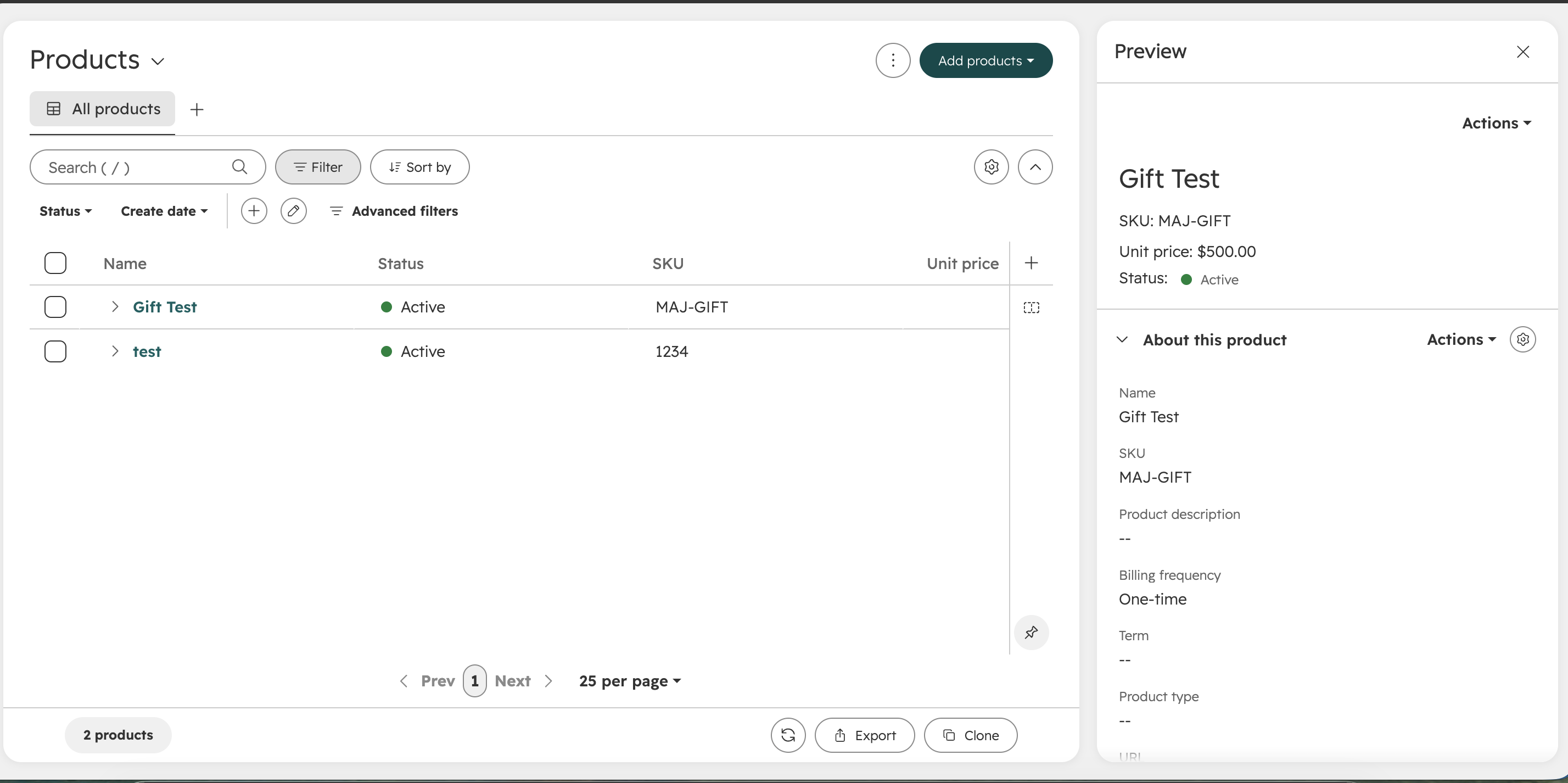Click the preview icon in the Gift Test row
Image resolution: width=1568 pixels, height=783 pixels.
click(x=1031, y=307)
